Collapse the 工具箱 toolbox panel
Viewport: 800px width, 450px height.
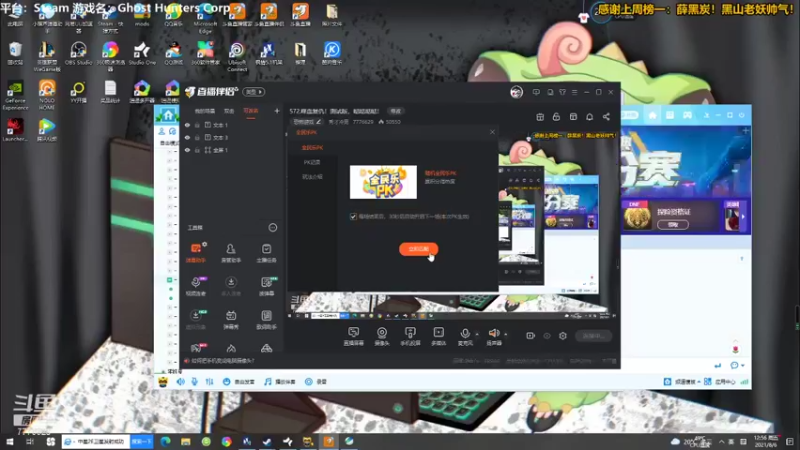pos(273,228)
